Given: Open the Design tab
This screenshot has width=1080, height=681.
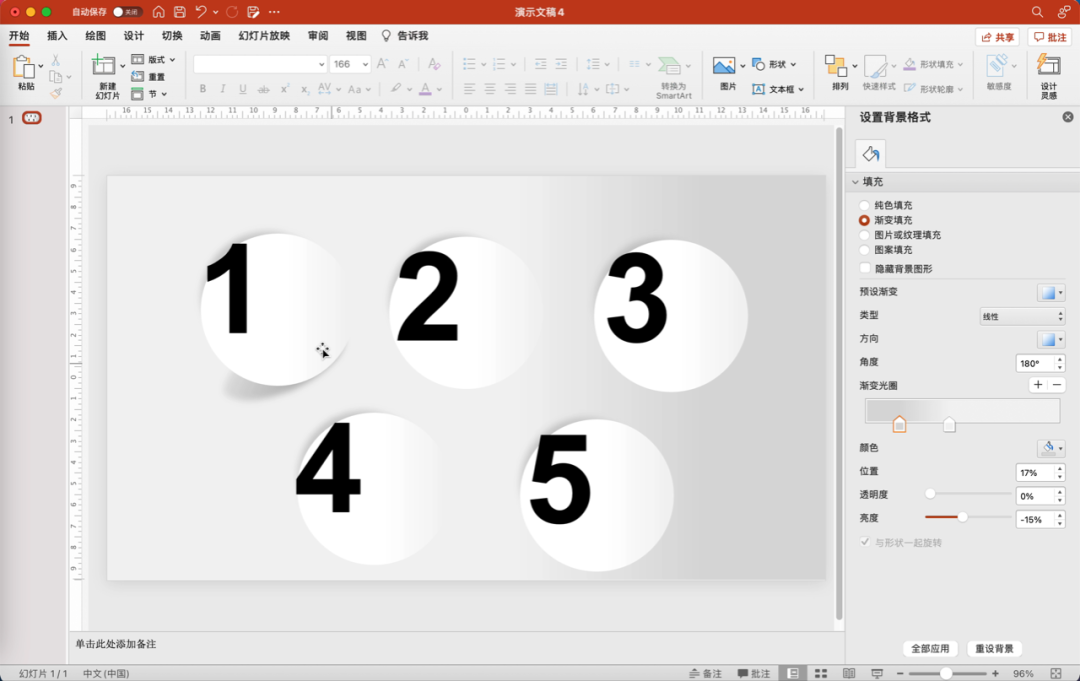Looking at the screenshot, I should (x=134, y=36).
